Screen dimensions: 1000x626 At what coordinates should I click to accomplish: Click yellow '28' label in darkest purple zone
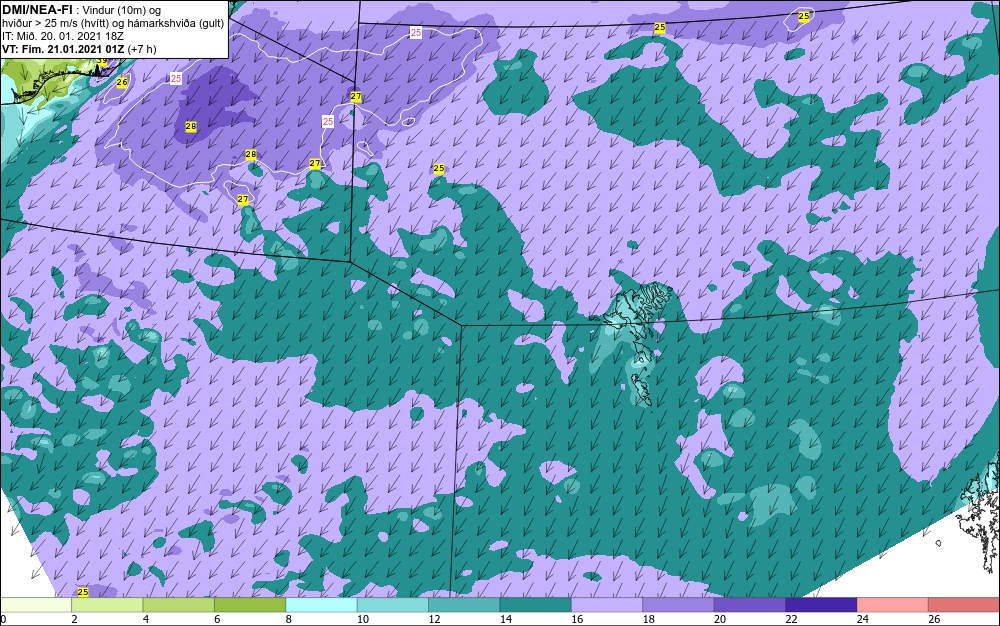pyautogui.click(x=191, y=126)
